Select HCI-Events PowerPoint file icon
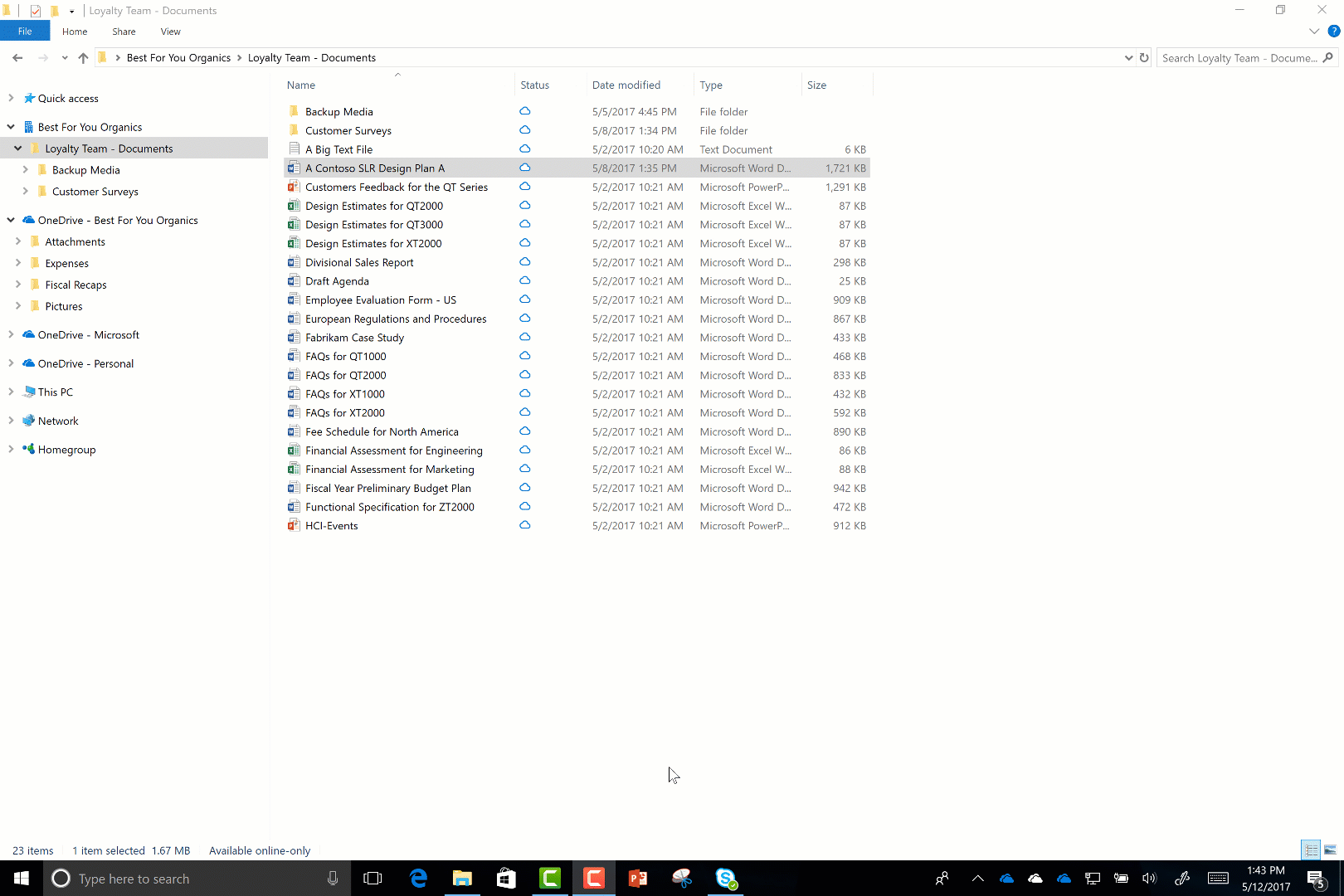 (294, 525)
